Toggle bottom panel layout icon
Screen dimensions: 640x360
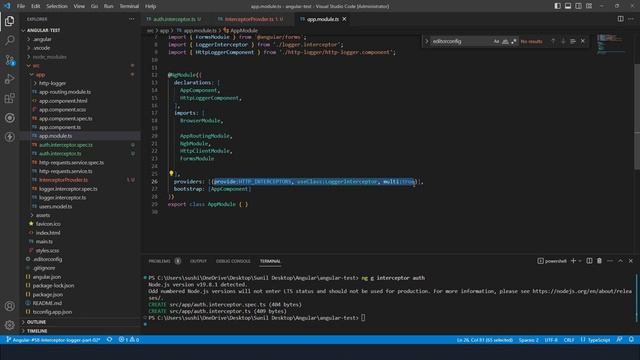pos(568,6)
